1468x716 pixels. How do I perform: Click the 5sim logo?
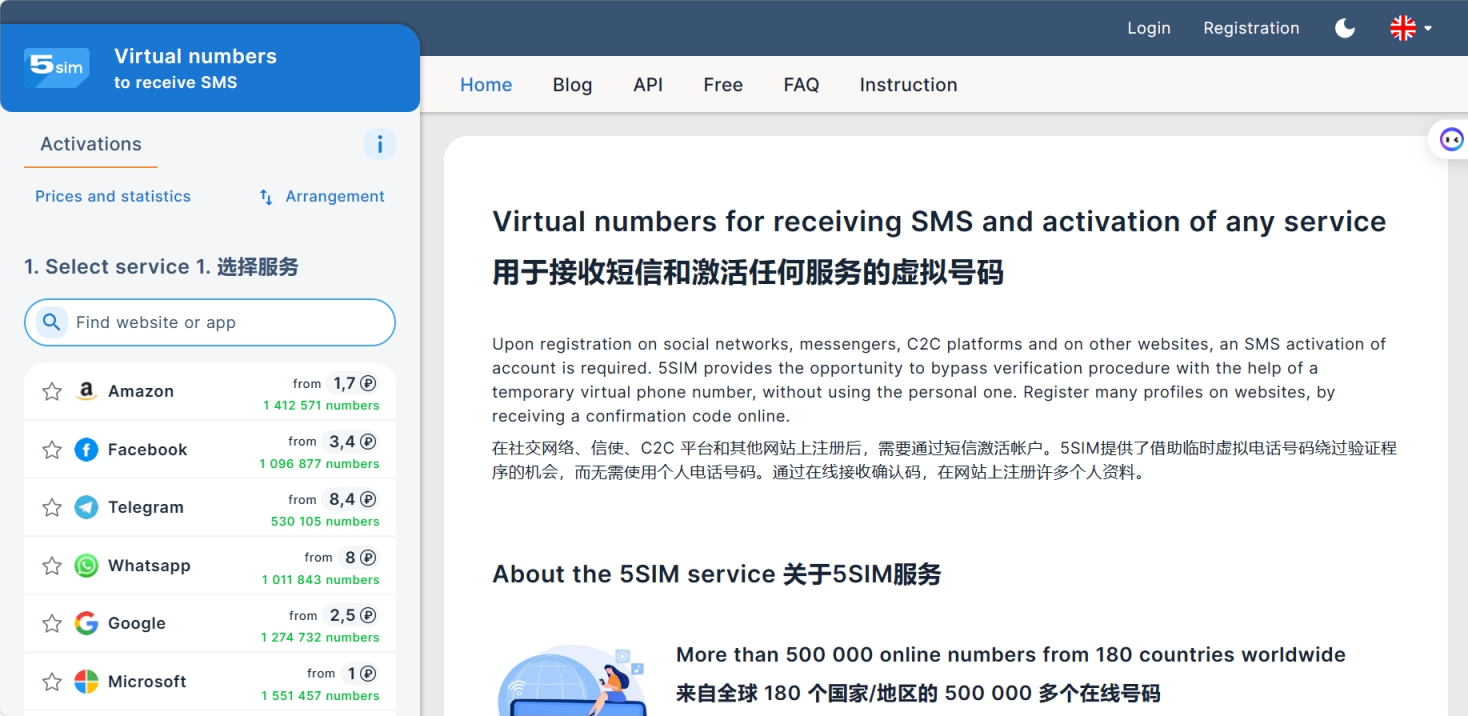click(56, 67)
